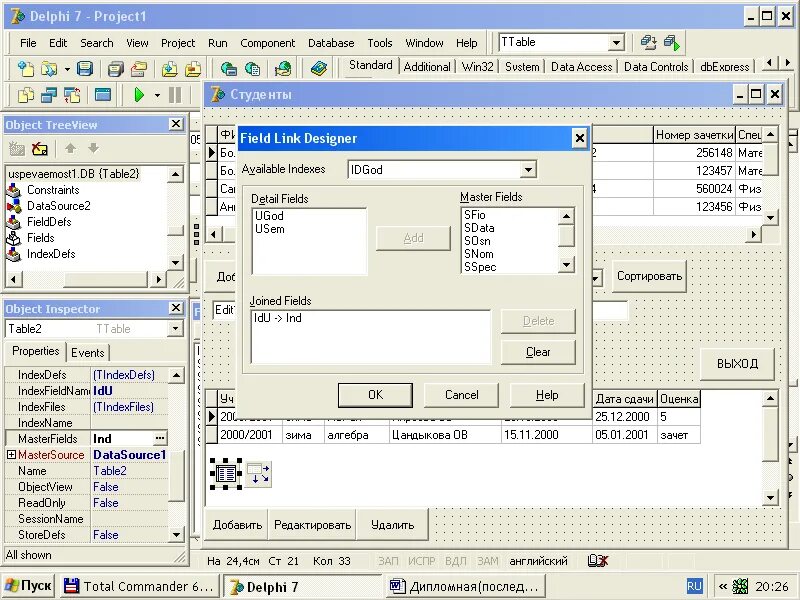Image resolution: width=800 pixels, height=600 pixels.
Task: Click the New Items toolbar icon
Action: pos(26,68)
